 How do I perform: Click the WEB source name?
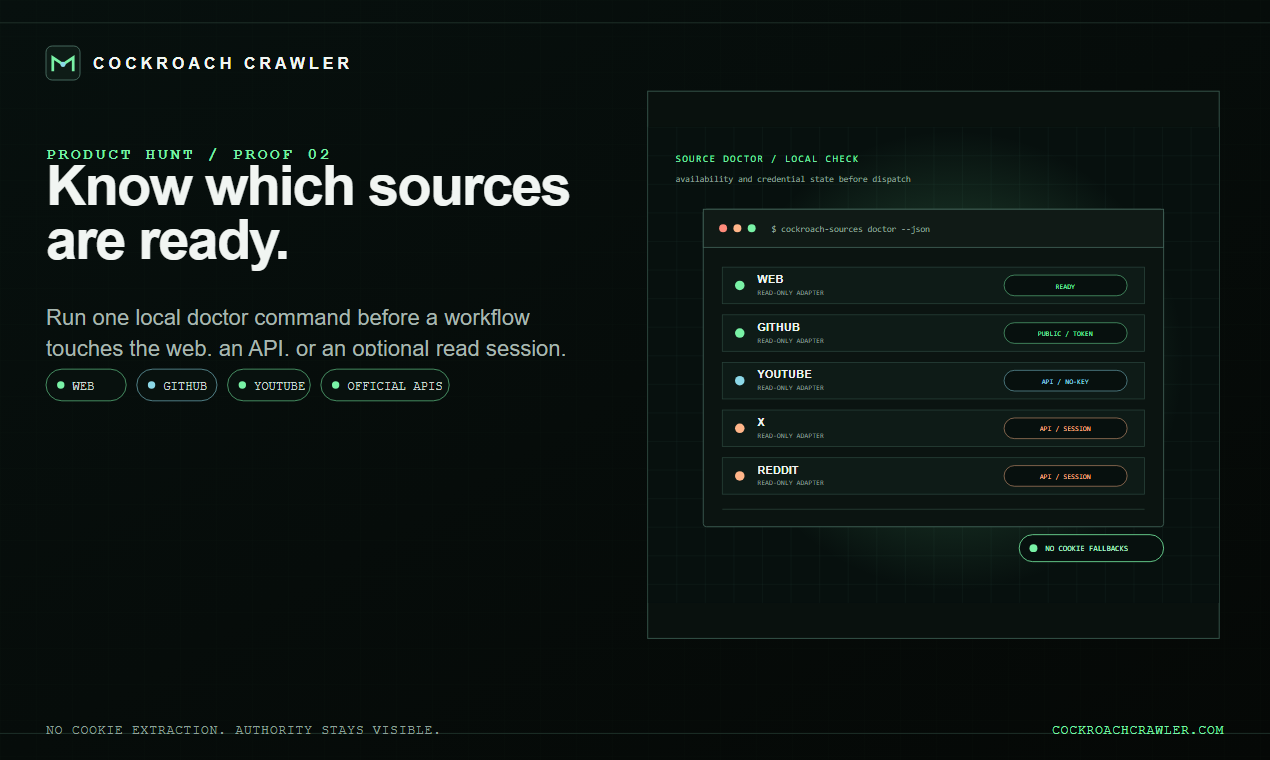[770, 280]
